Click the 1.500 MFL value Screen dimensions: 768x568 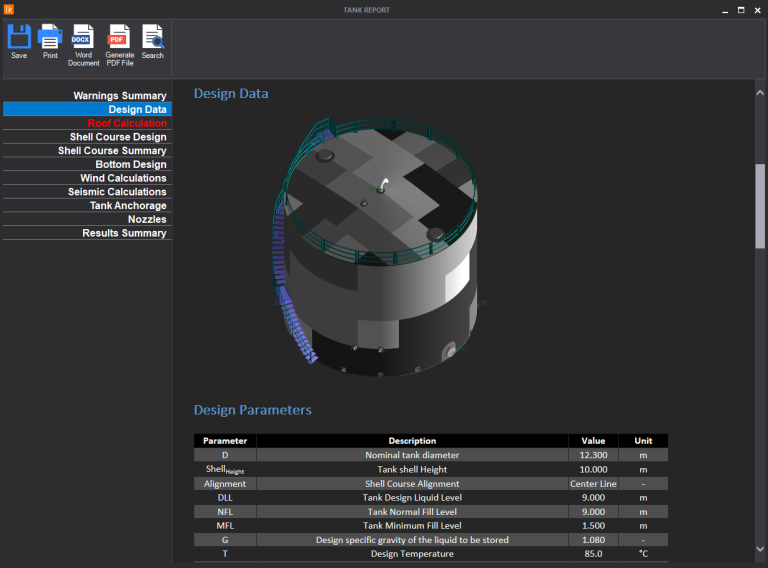click(593, 525)
